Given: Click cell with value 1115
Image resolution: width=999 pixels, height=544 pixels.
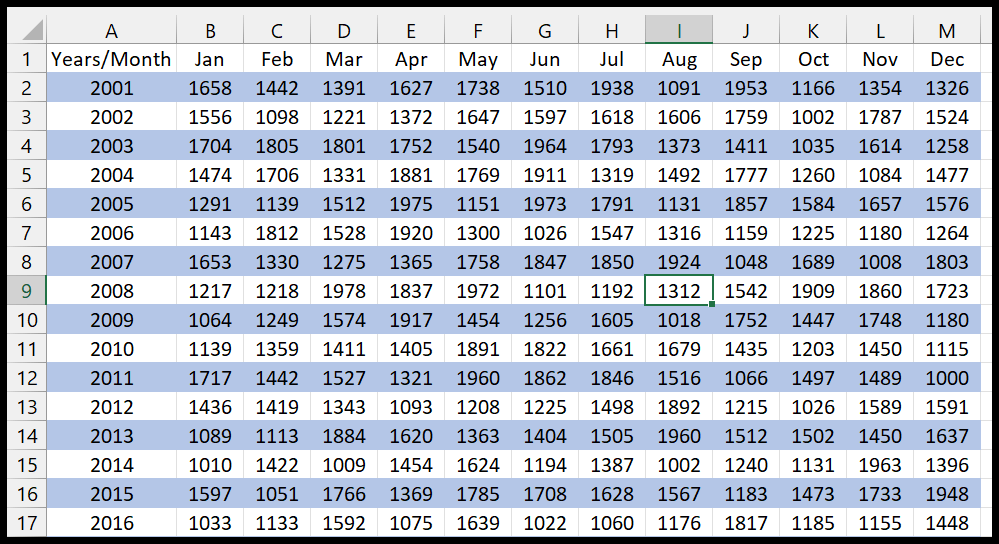Looking at the screenshot, I should pos(947,349).
